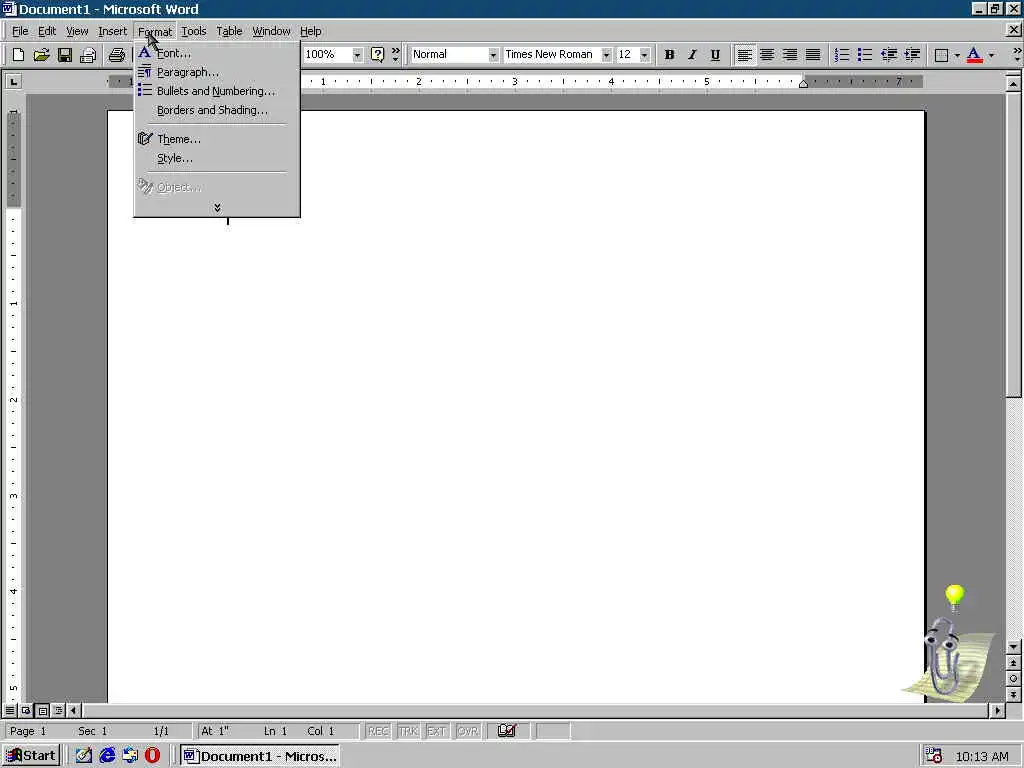Toggle the TRK track changes indicator
Viewport: 1024px width, 768px height.
[408, 731]
